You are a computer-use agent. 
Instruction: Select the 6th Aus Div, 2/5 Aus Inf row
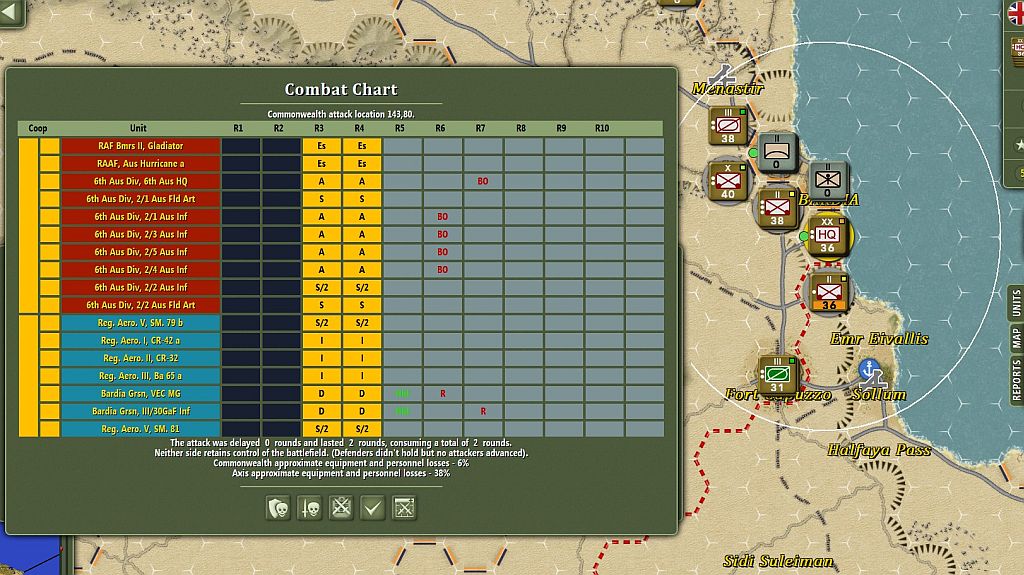click(140, 252)
